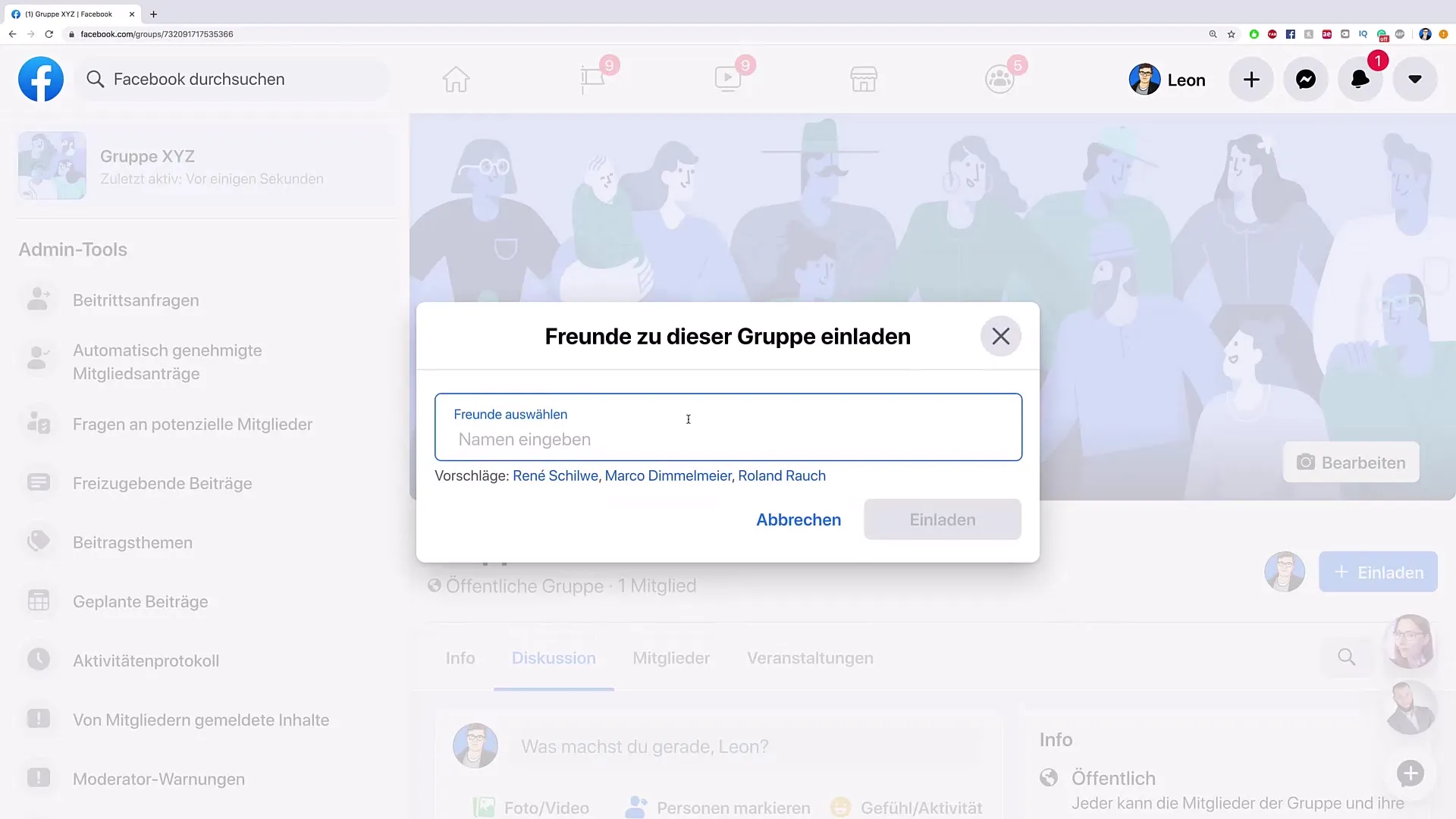Click the Moderator-Warnungen exclamation icon
Screen dimensions: 1456x819
point(38,777)
